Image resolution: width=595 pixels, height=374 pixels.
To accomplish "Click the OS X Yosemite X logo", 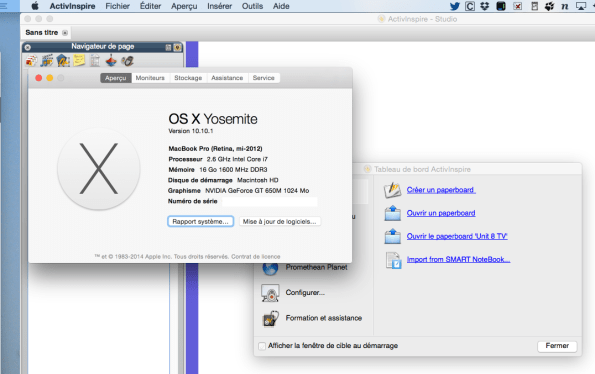I will point(99,169).
